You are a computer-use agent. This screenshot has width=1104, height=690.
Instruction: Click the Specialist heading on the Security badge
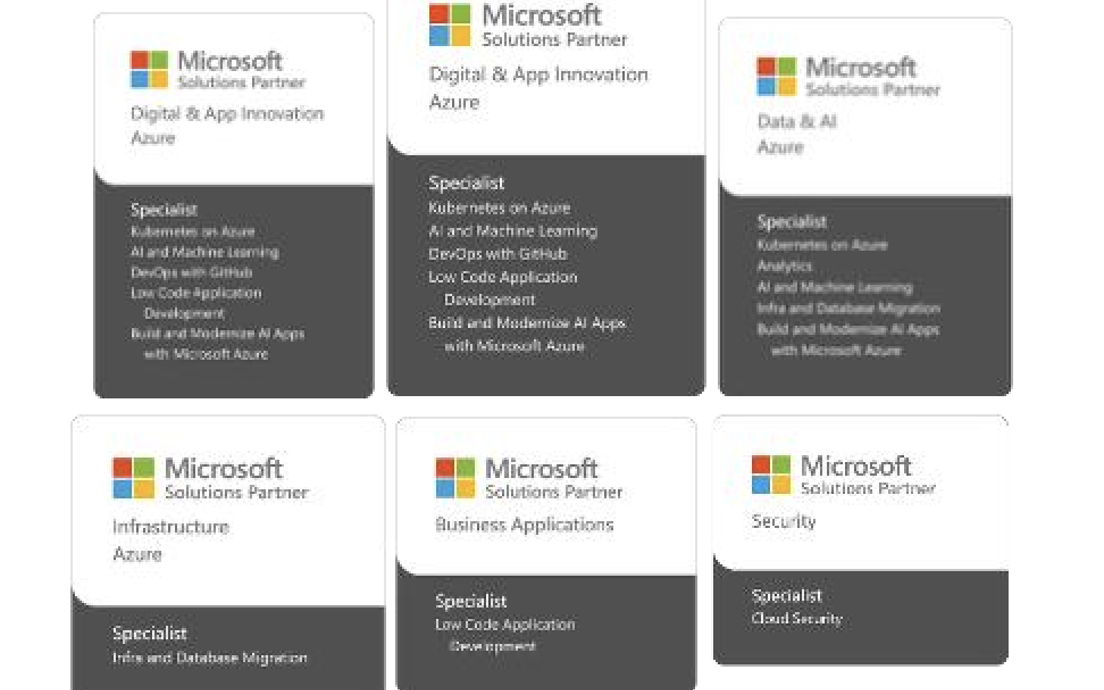coord(786,596)
